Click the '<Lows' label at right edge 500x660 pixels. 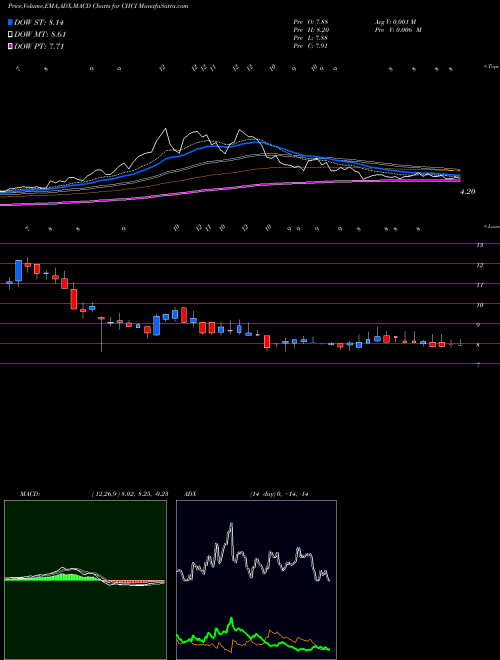point(492,227)
